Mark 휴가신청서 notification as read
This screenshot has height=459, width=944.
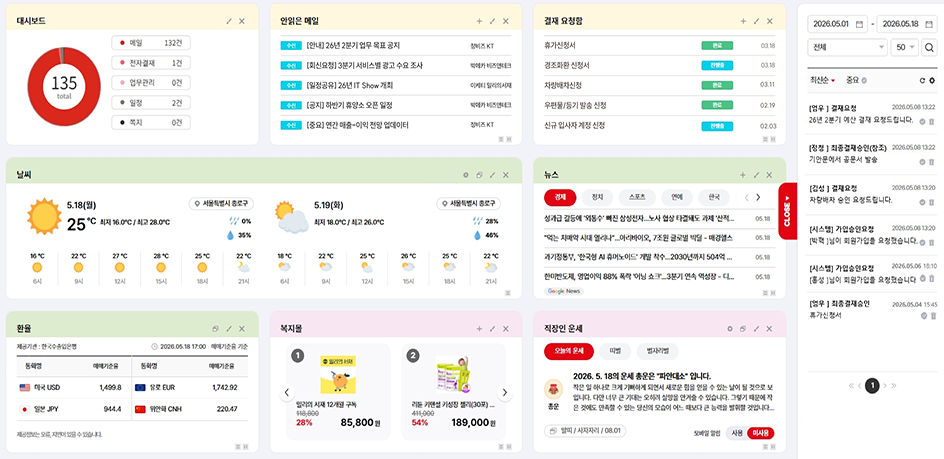[x=923, y=316]
